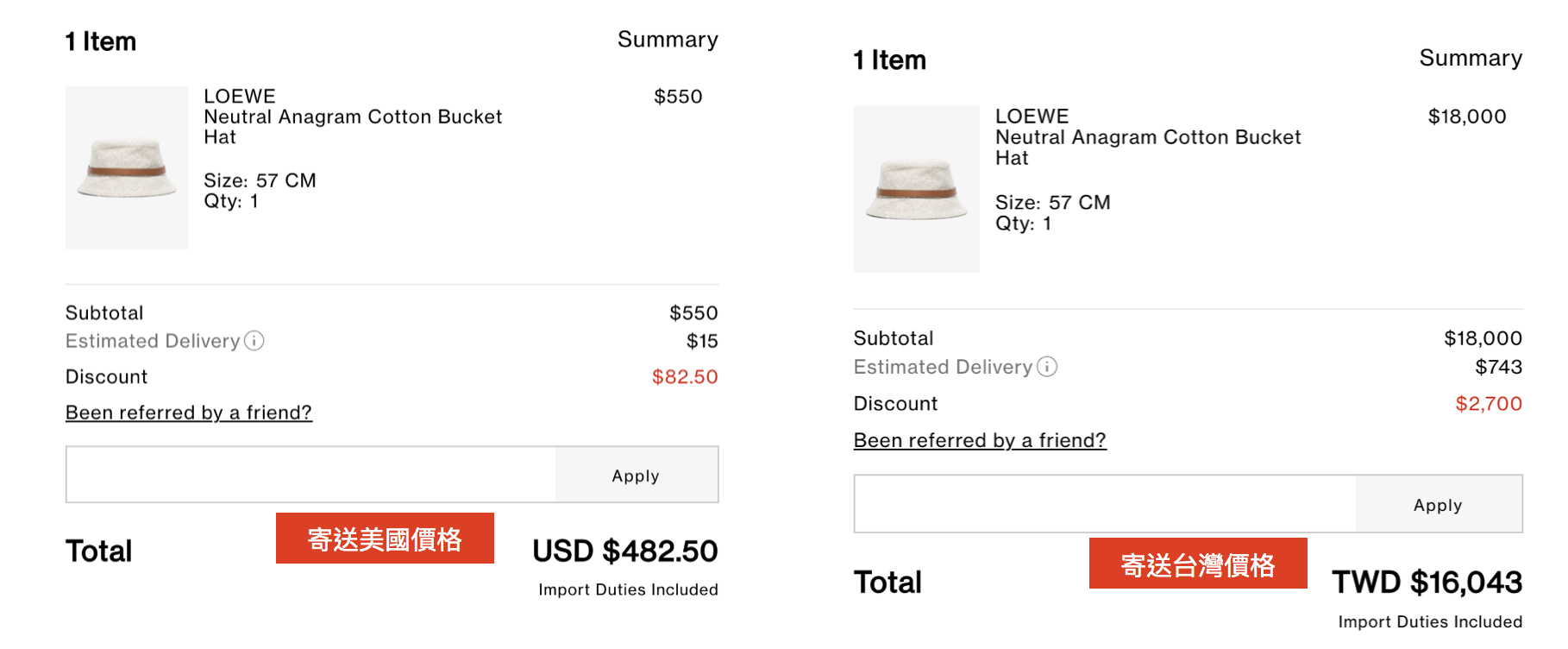The image size is (1568, 649).
Task: Click the LOEWE product name beside the $18,000 price
Action: (1148, 137)
